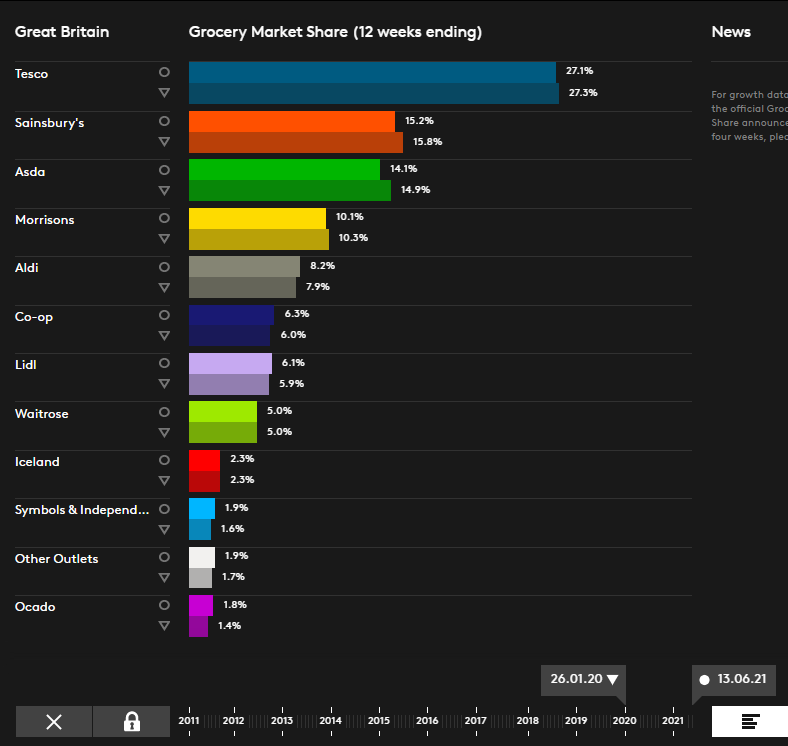Open the News panel heading

point(731,32)
